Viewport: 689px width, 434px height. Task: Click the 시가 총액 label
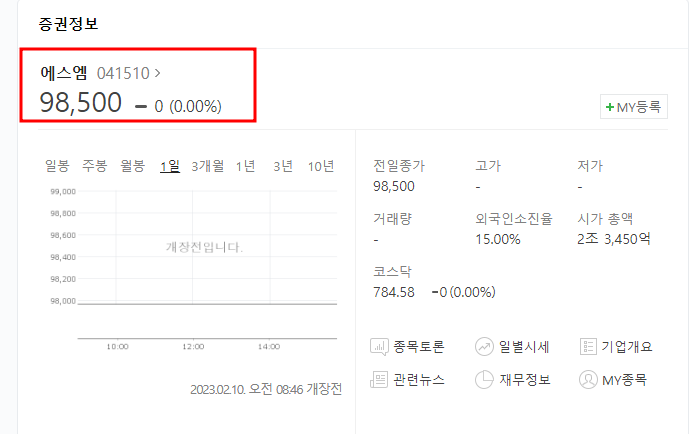click(x=605, y=218)
